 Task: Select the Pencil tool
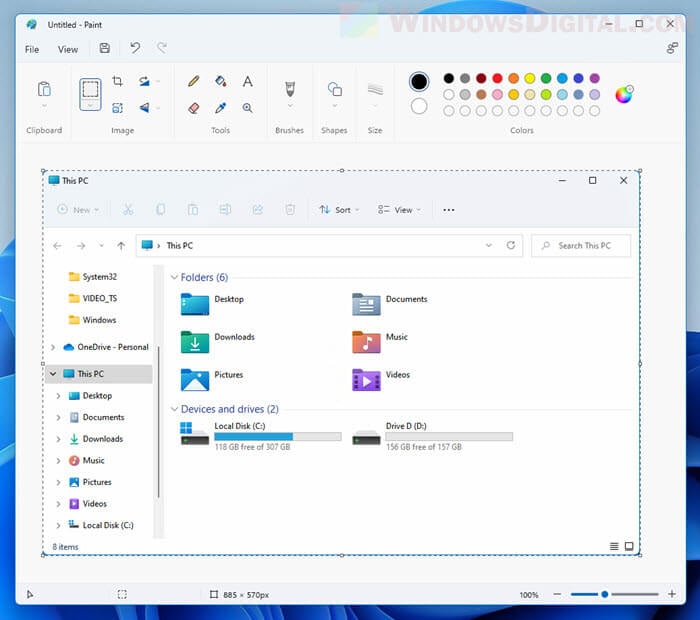[x=193, y=81]
